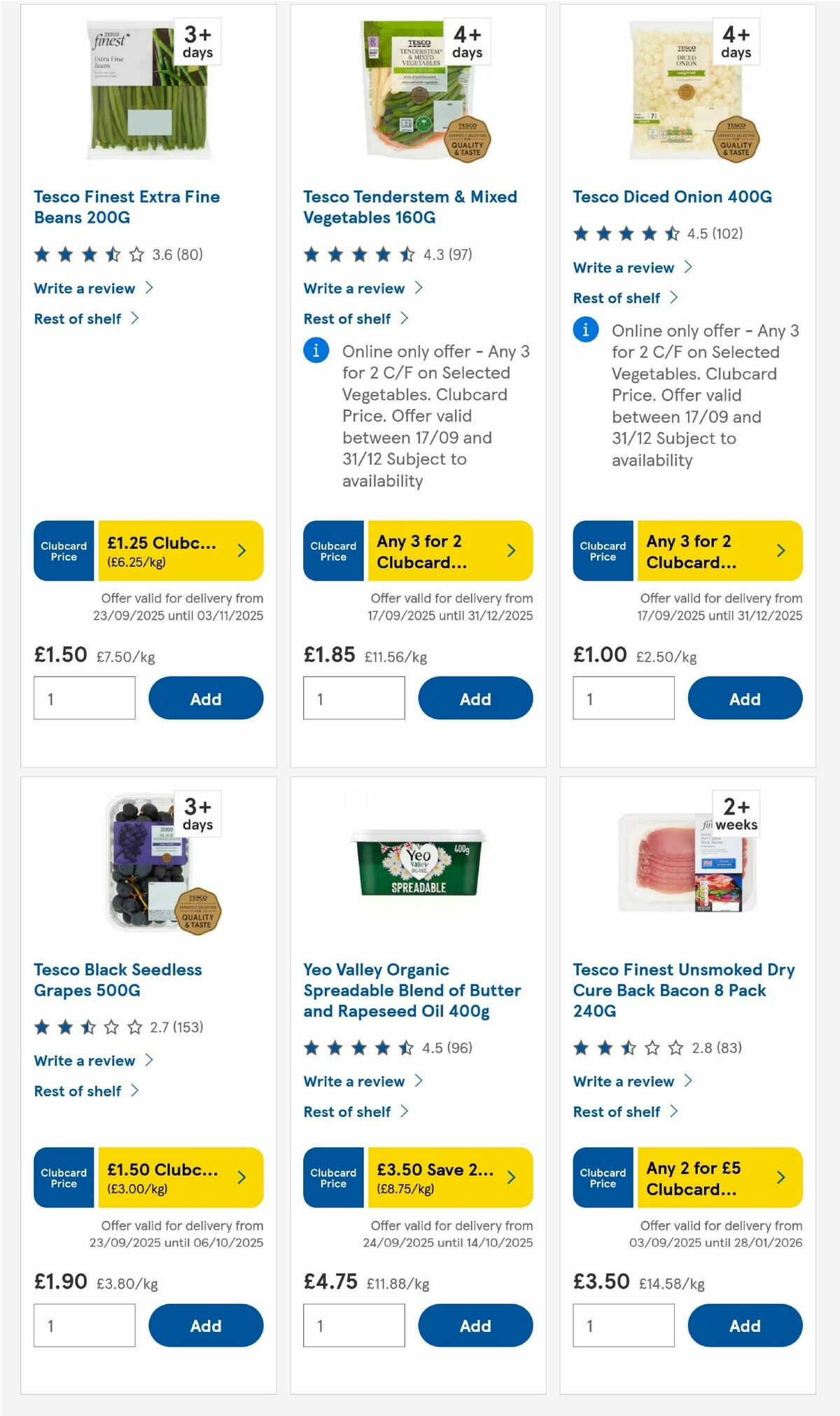The height and width of the screenshot is (1416, 840).
Task: Add Tesco Tenderstem & Mixed Vegetables to basket
Action: coord(475,698)
